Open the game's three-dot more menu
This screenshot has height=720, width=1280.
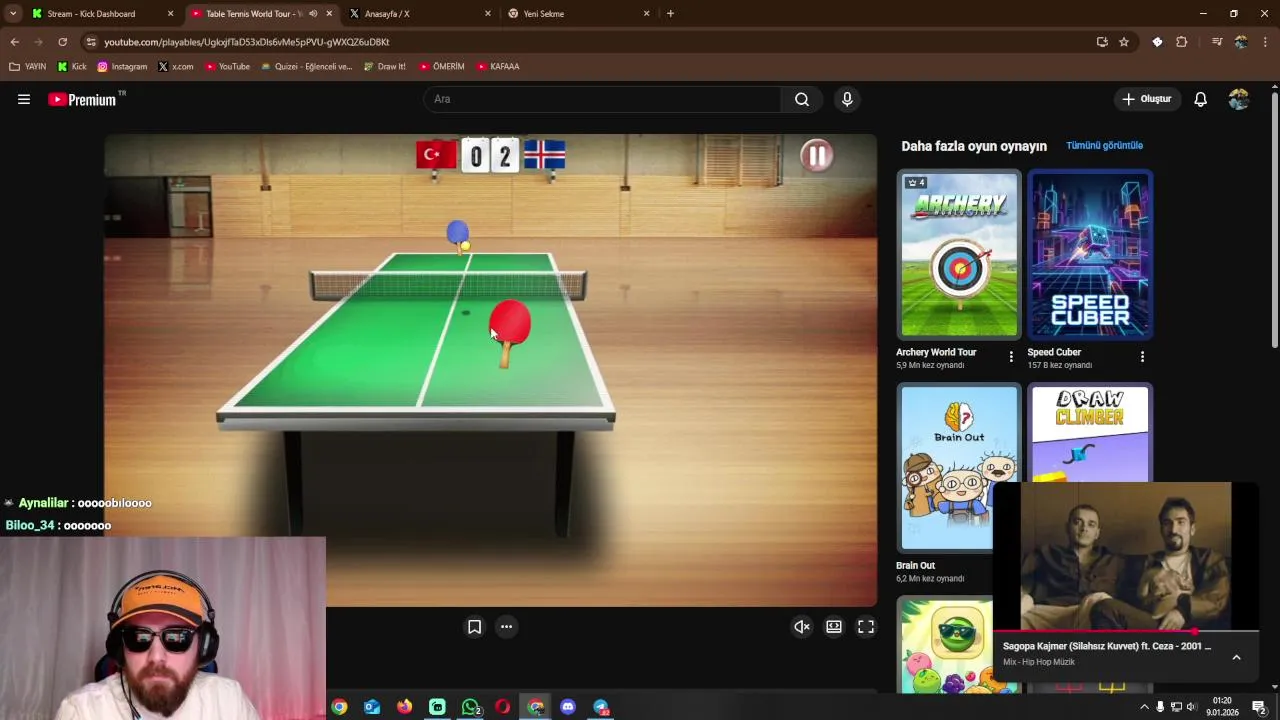click(x=506, y=627)
